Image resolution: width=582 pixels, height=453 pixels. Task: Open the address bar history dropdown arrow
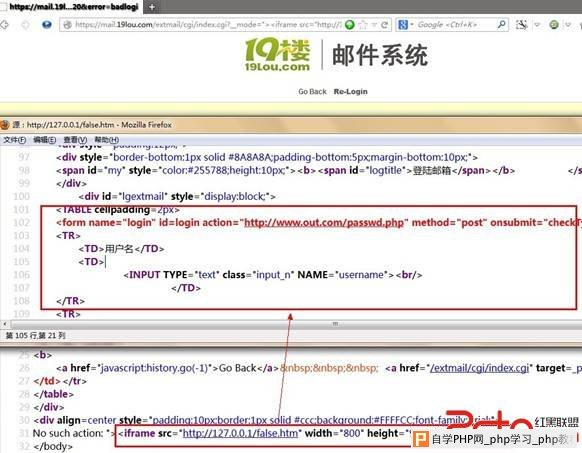374,25
